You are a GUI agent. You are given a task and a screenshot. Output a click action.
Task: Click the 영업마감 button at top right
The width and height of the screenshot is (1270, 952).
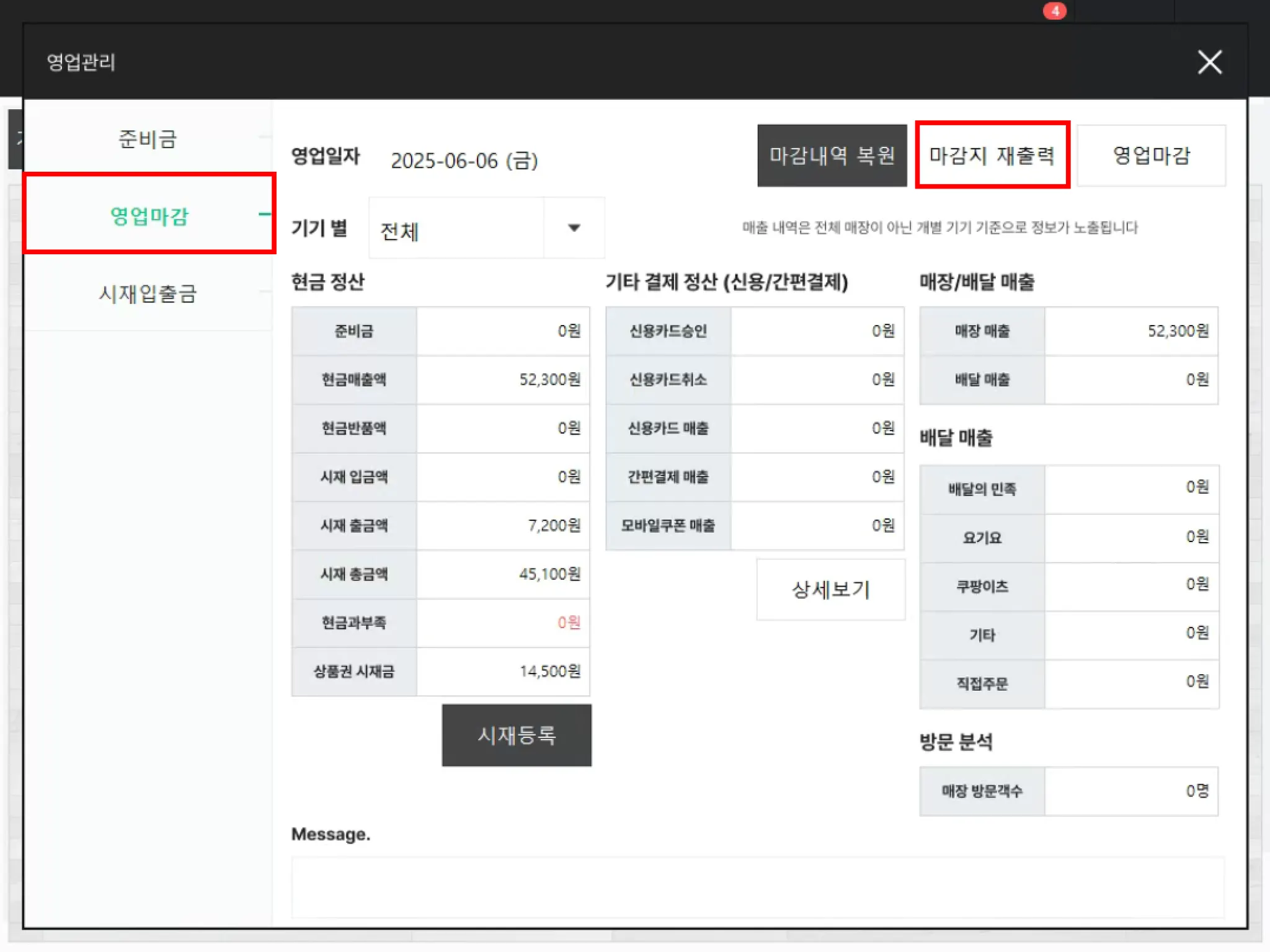point(1151,156)
